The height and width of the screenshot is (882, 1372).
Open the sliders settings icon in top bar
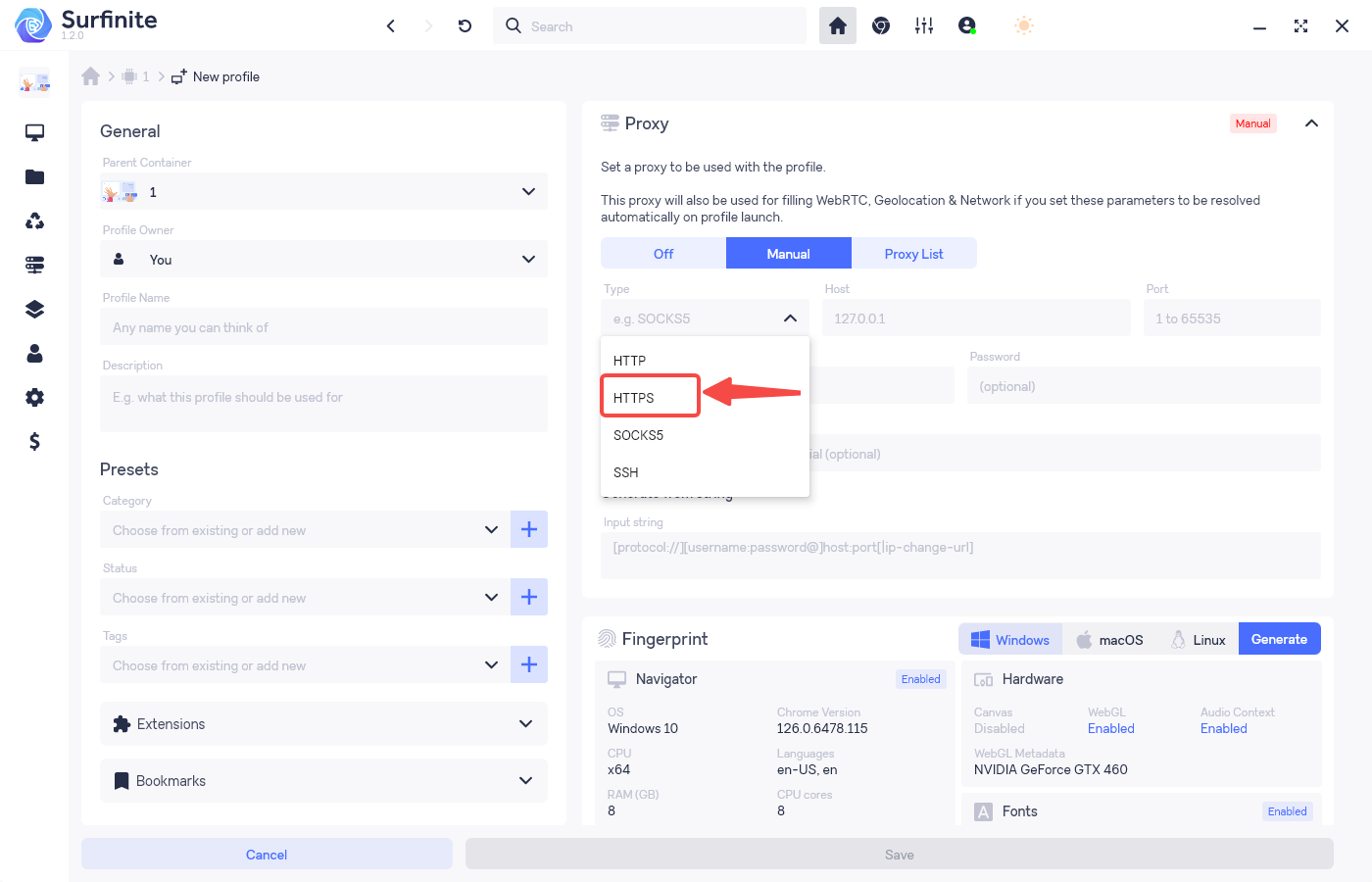(924, 26)
